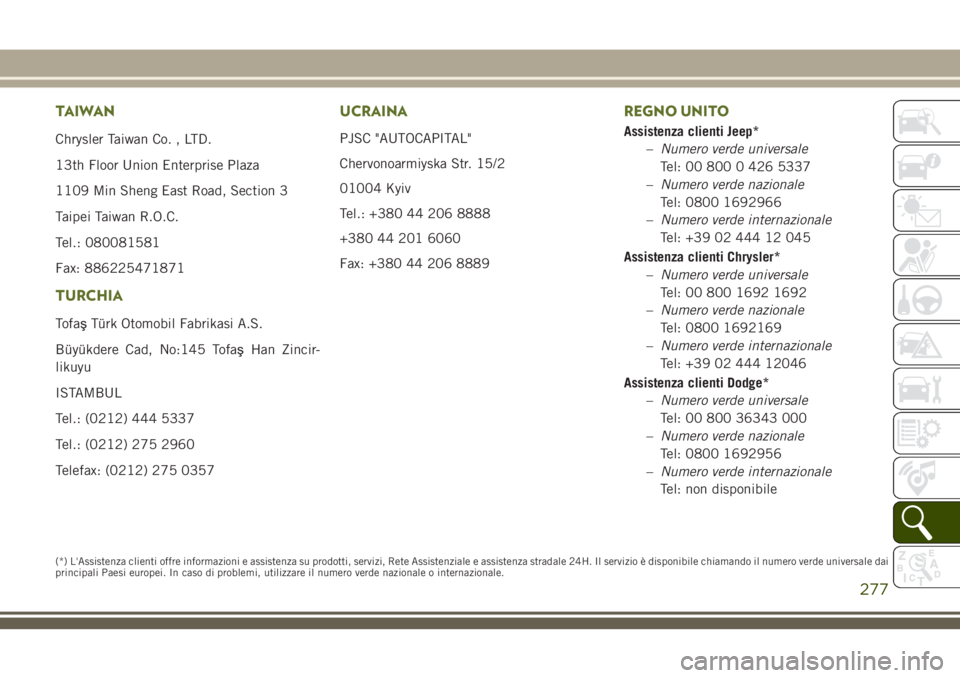Click Dodge 'Tel: 00 800 36343 000'

733,418
